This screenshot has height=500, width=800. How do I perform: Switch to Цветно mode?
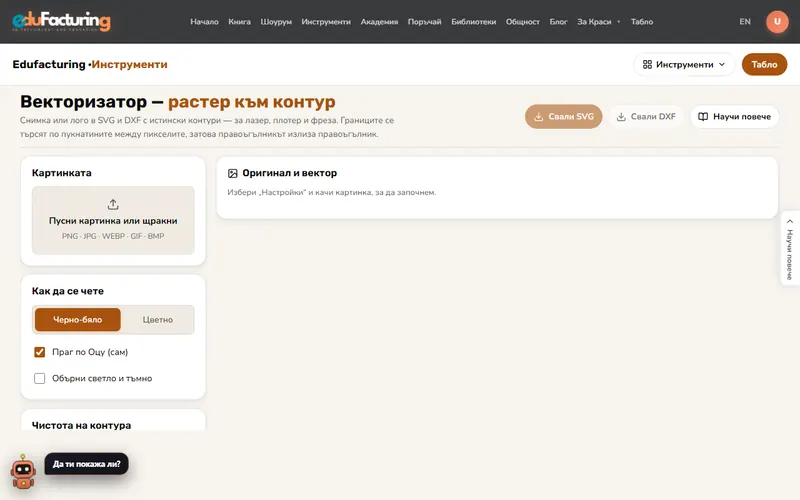158,320
